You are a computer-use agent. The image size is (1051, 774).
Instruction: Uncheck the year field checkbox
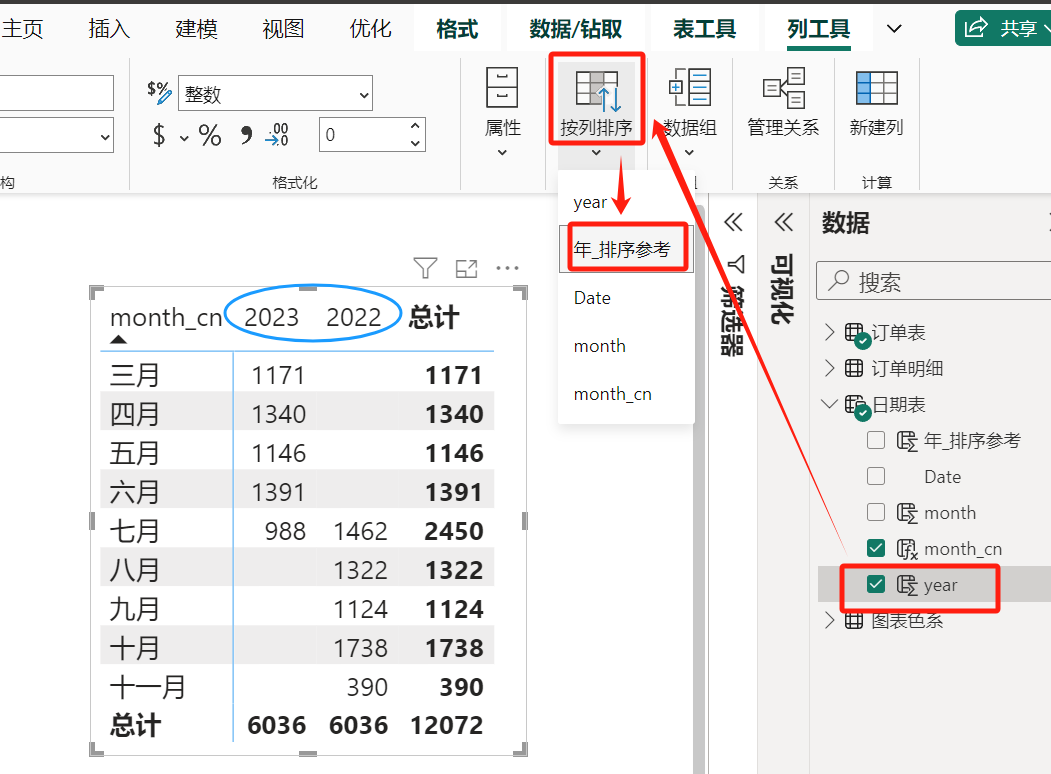876,585
